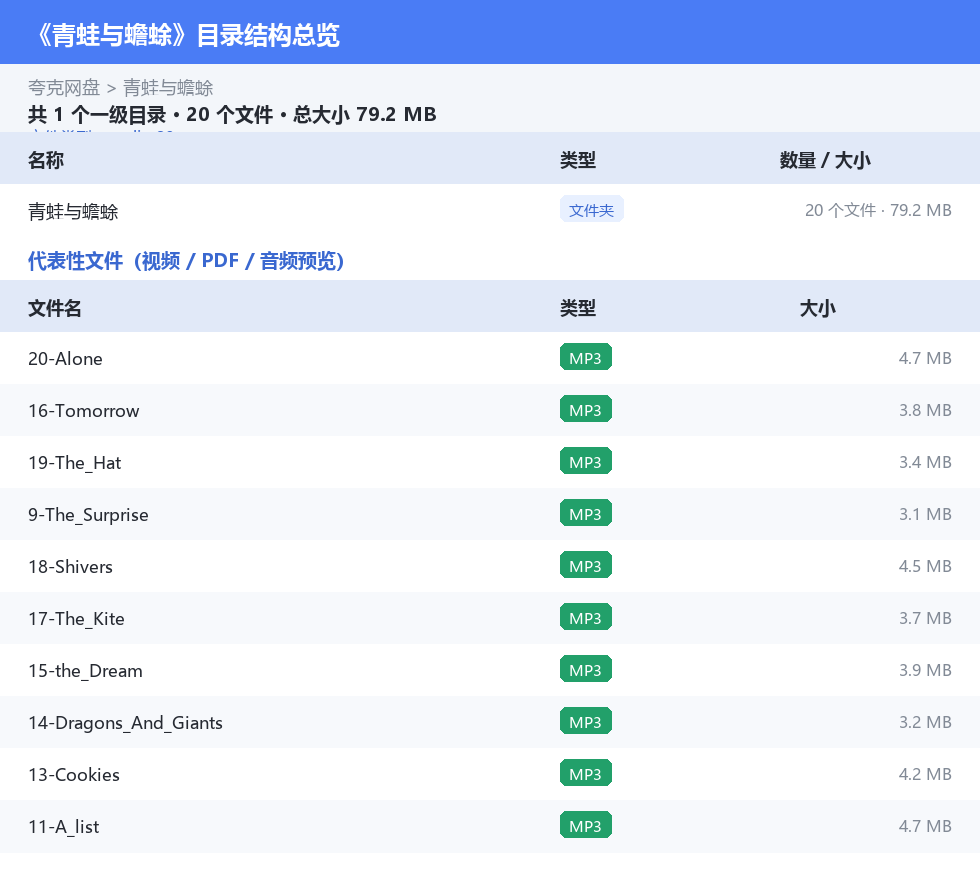Click the 文件夹 type badge
Image resolution: width=980 pixels, height=884 pixels.
point(591,210)
